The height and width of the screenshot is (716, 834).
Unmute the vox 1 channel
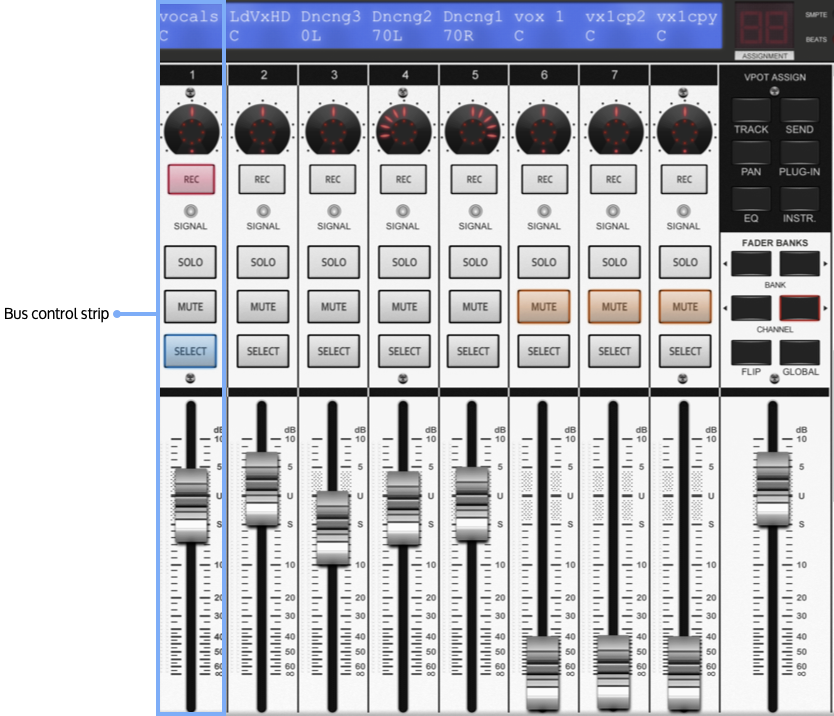543,307
